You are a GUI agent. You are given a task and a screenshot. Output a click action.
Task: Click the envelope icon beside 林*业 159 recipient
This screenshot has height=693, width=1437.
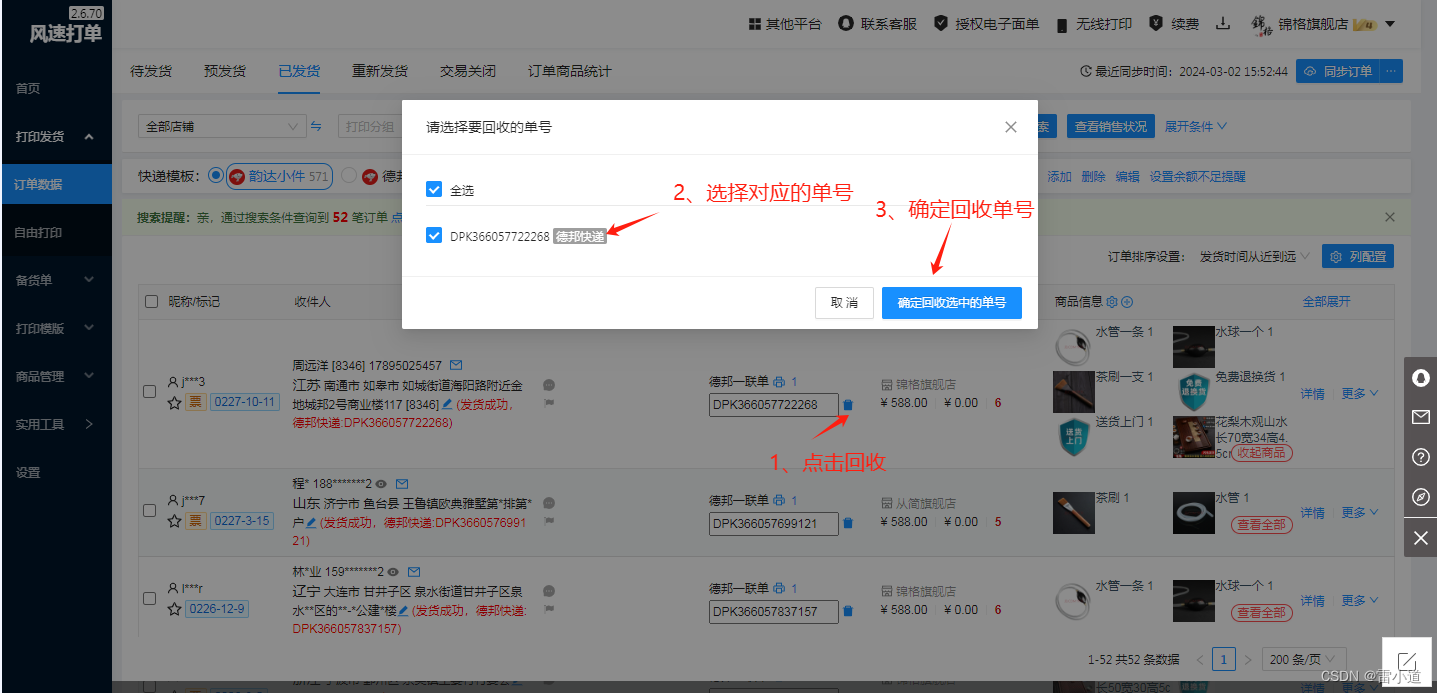click(414, 571)
